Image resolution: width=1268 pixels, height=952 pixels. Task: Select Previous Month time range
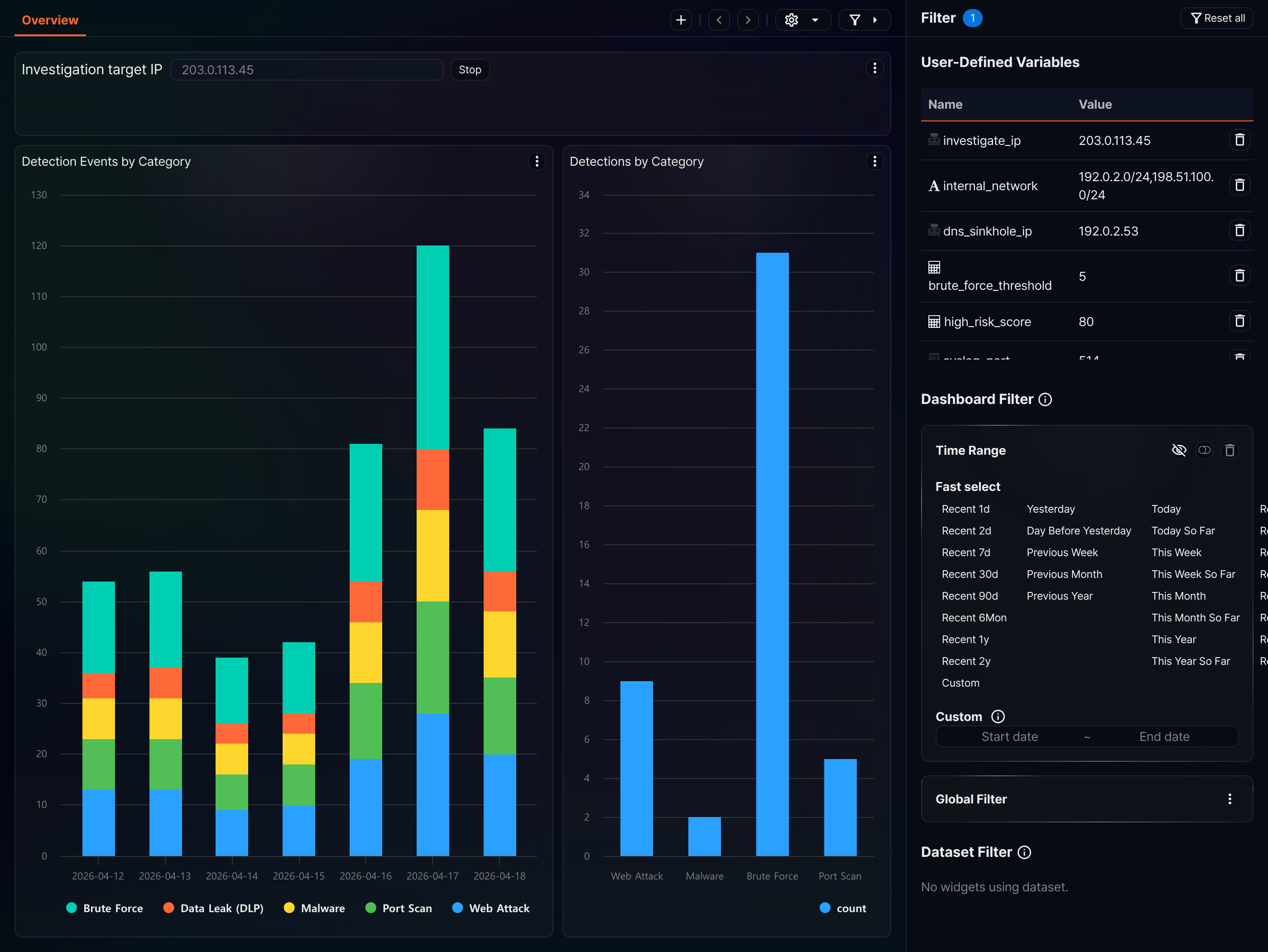pos(1065,574)
